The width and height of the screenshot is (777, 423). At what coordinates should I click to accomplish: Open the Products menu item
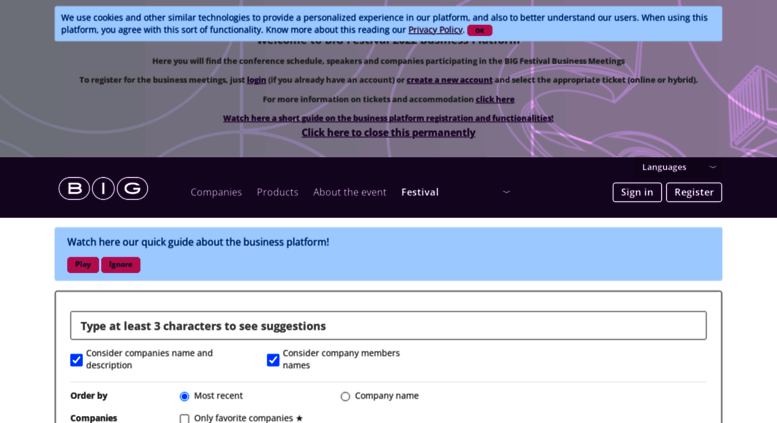[278, 192]
